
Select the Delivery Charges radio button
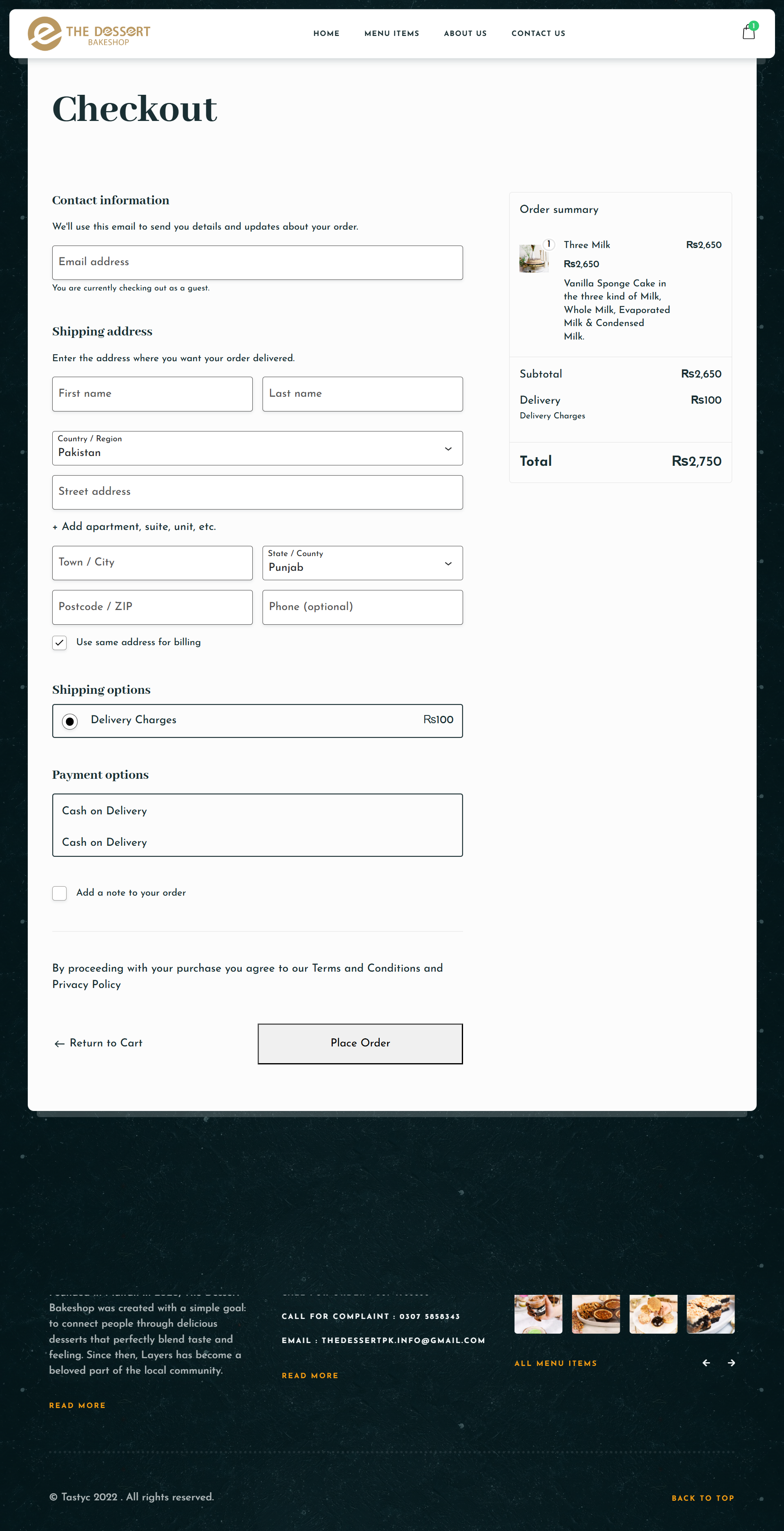(70, 721)
